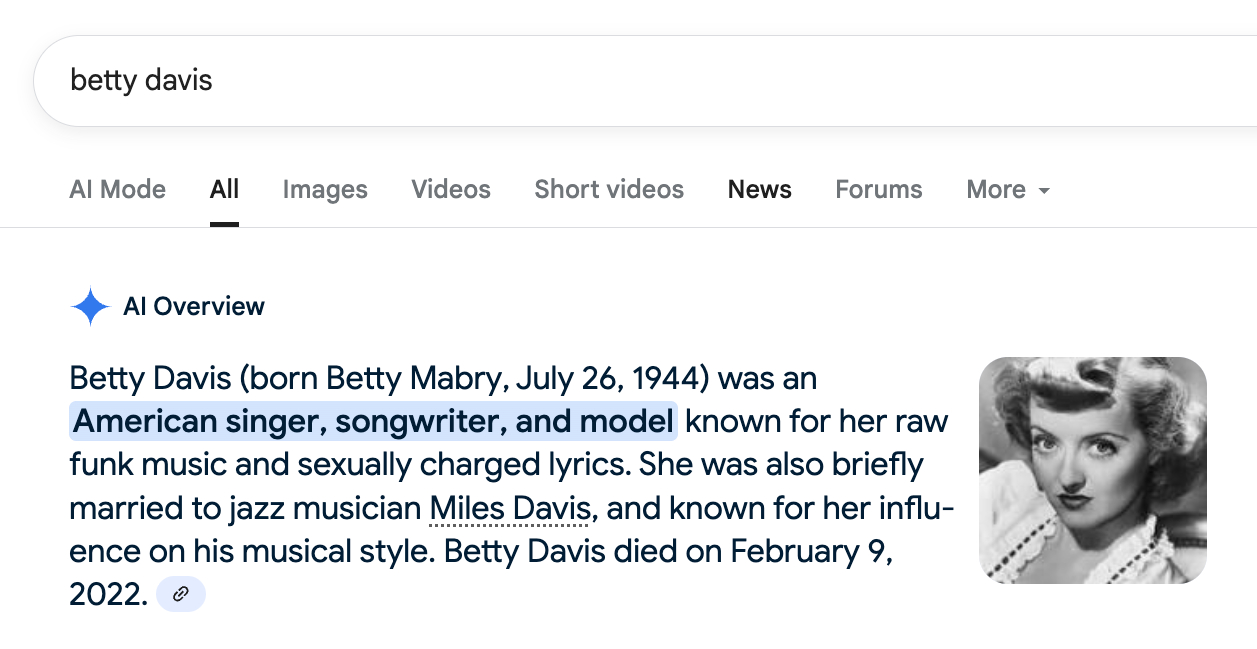Screen dimensions: 1257x649
Task: Open the Forums tab
Action: pyautogui.click(x=879, y=190)
